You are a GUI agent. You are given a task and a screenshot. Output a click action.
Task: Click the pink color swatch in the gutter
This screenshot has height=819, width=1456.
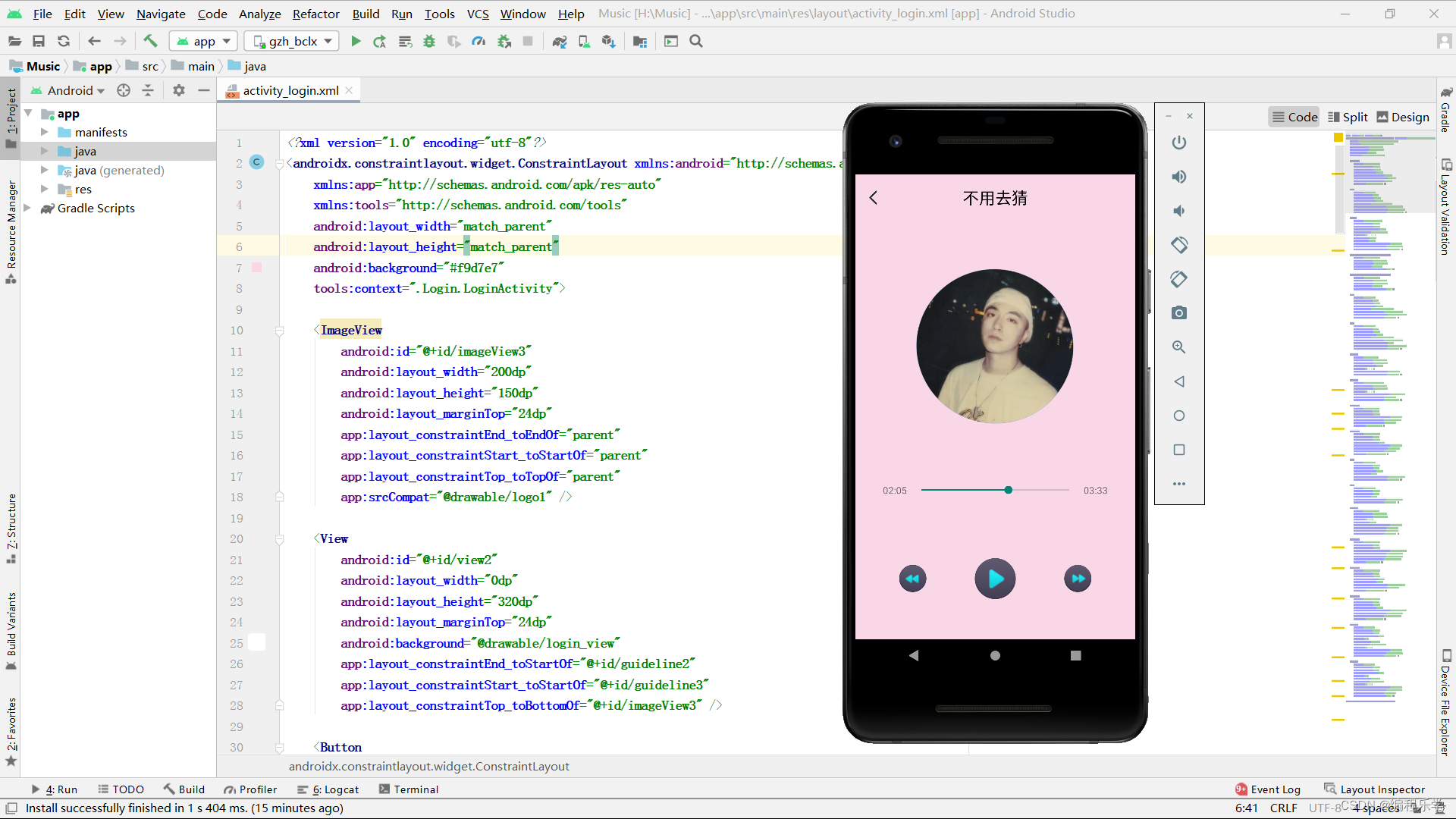[x=256, y=268]
